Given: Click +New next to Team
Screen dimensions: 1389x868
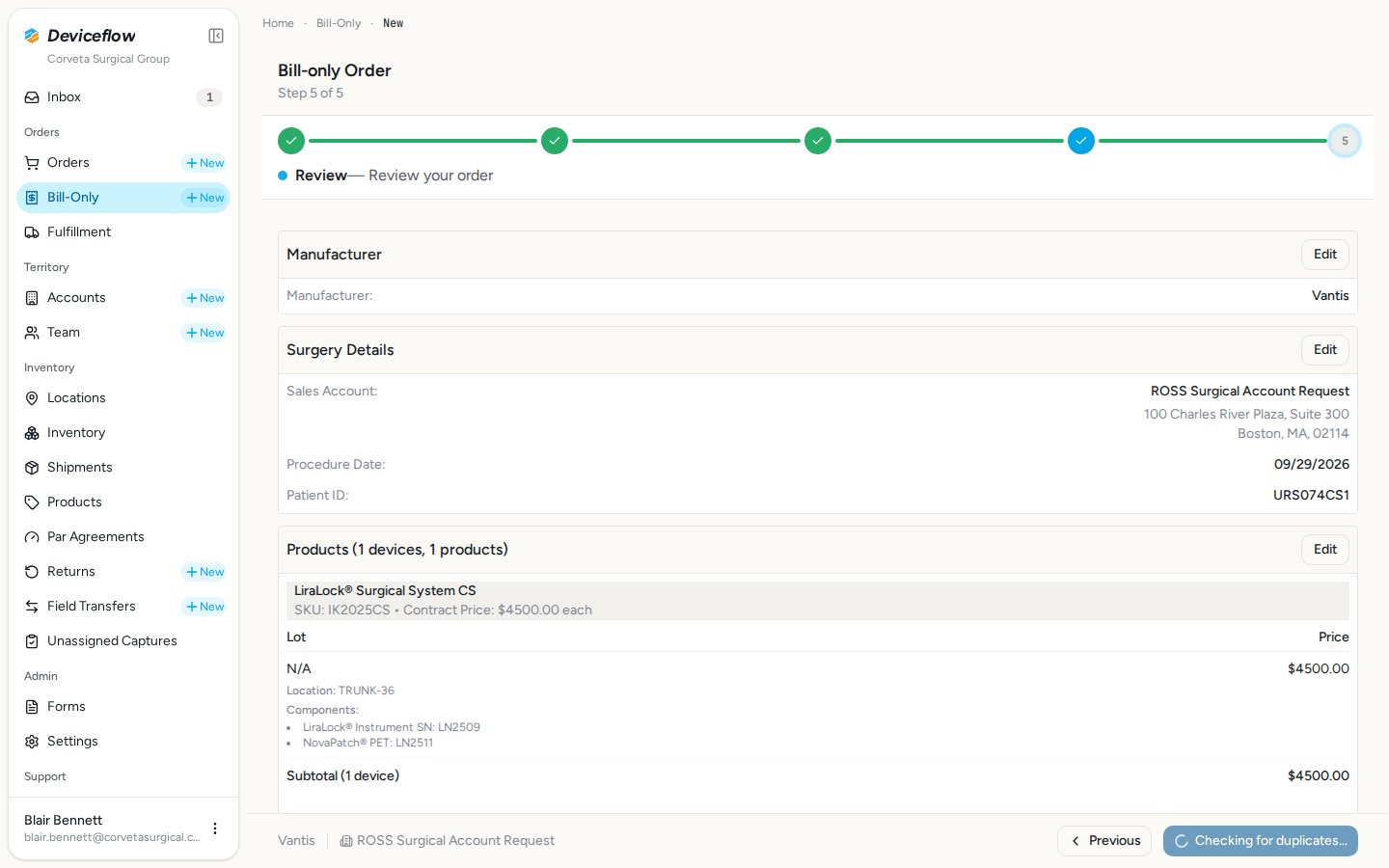Looking at the screenshot, I should tap(204, 333).
